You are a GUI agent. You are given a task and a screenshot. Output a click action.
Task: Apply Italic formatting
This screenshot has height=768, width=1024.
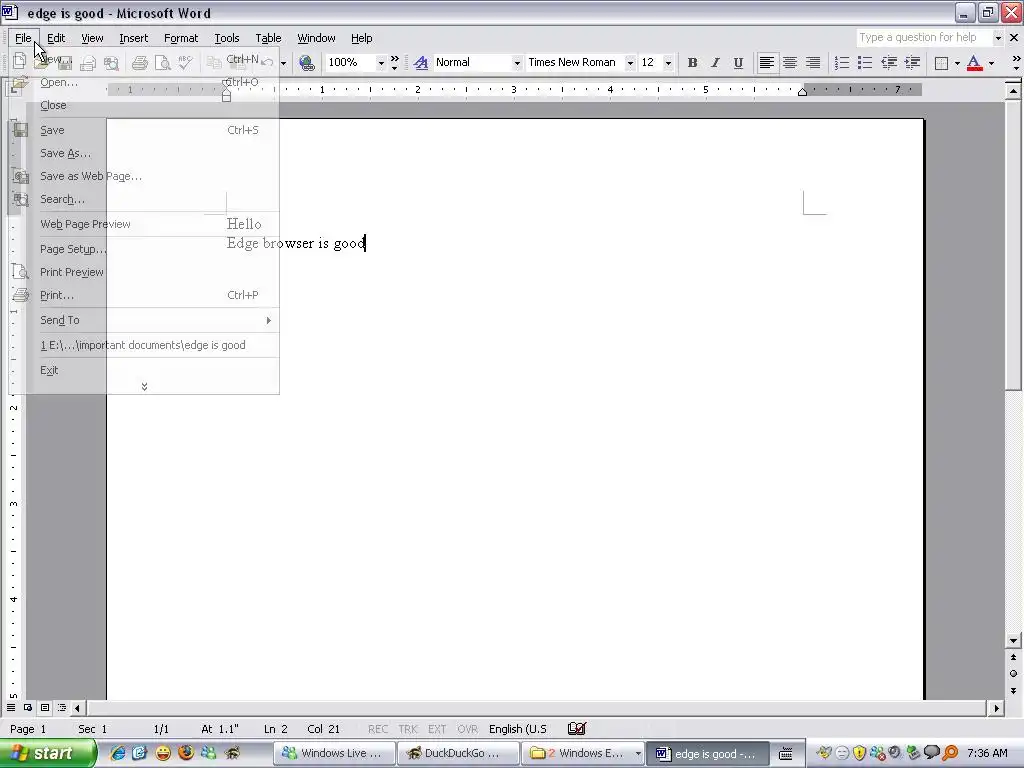[x=715, y=63]
